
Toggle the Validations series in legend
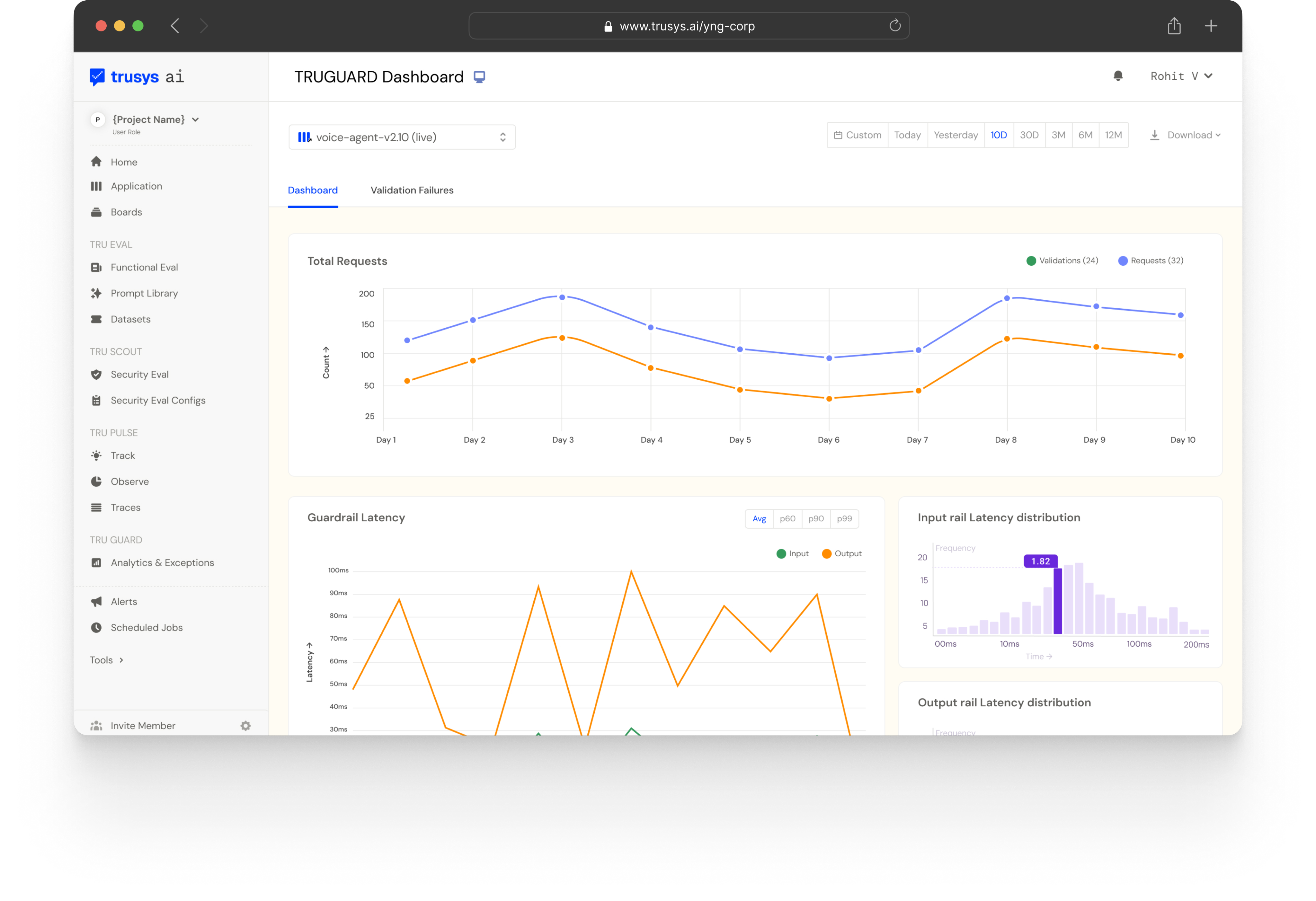click(x=1062, y=260)
